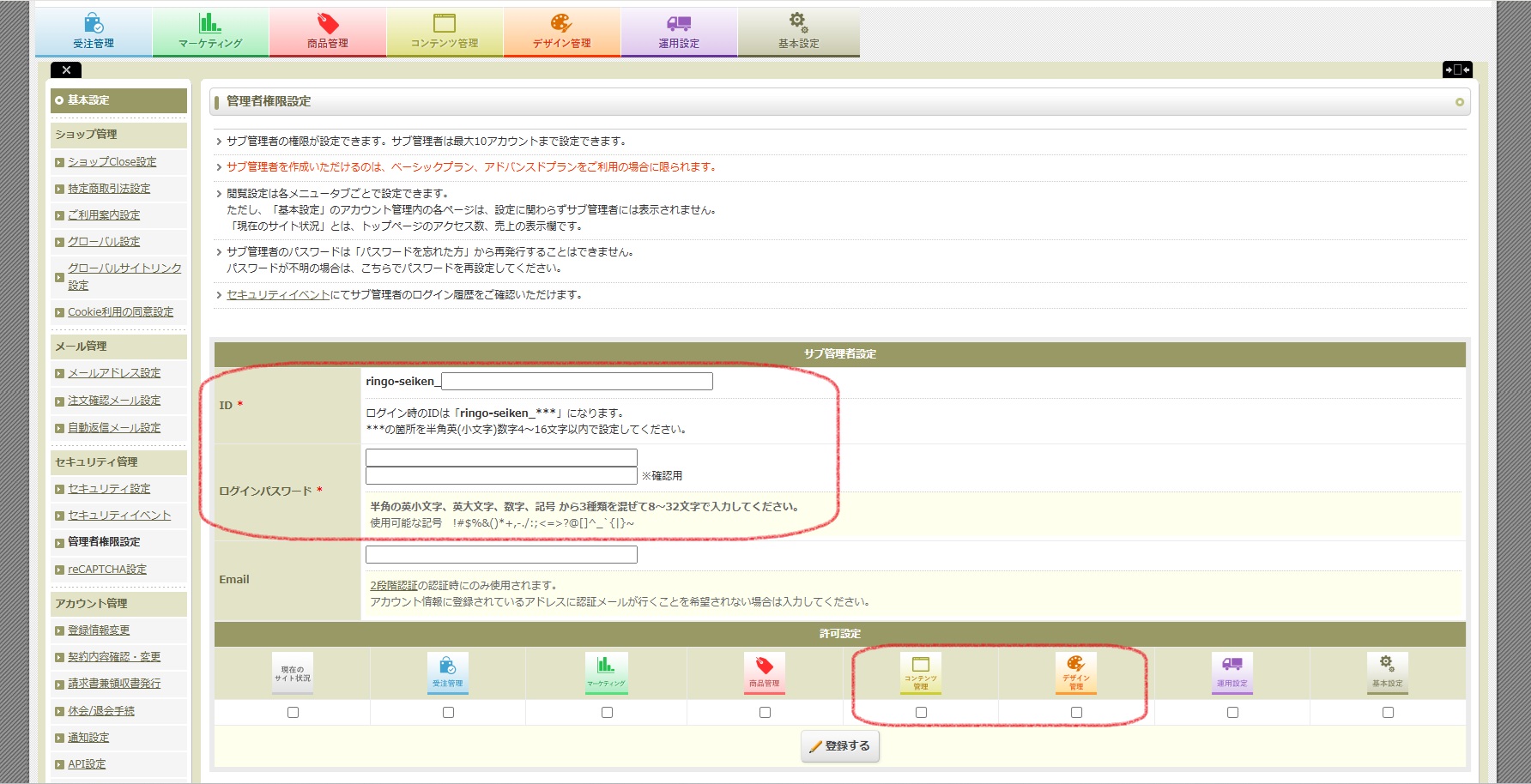Image resolution: width=1531 pixels, height=784 pixels.
Task: Follow the セキュリティイベント link in the notes
Action: (x=278, y=295)
